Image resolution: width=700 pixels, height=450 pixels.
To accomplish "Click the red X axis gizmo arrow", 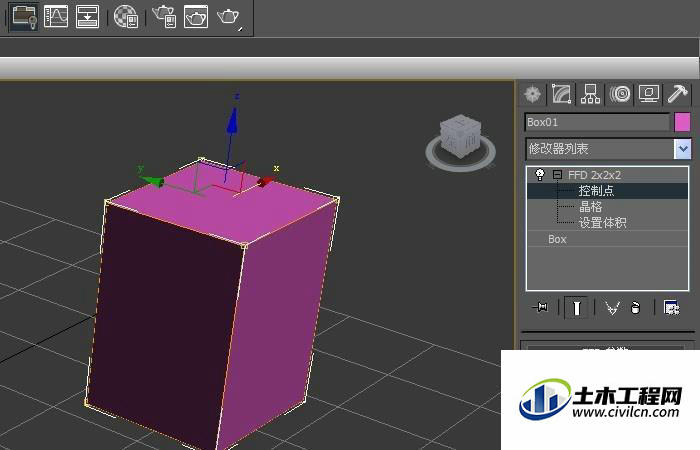I will click(265, 181).
